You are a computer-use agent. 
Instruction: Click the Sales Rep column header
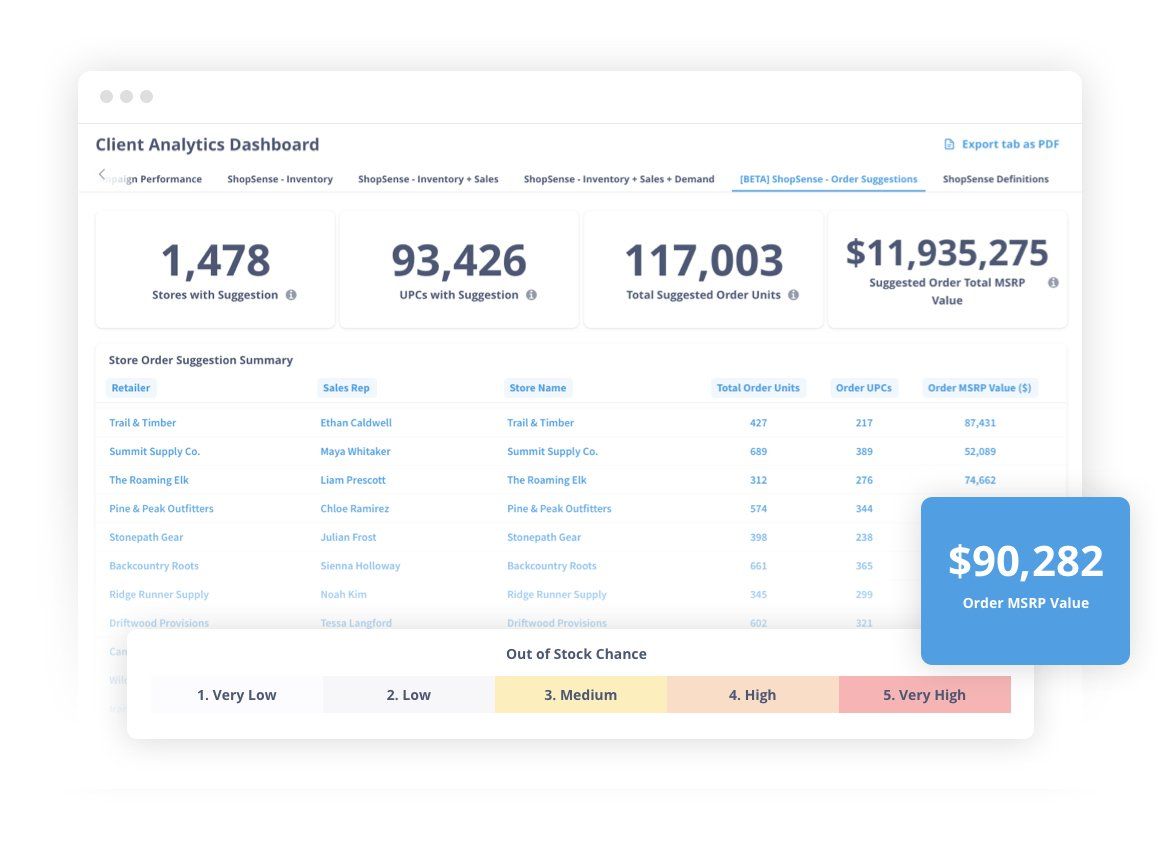[346, 388]
